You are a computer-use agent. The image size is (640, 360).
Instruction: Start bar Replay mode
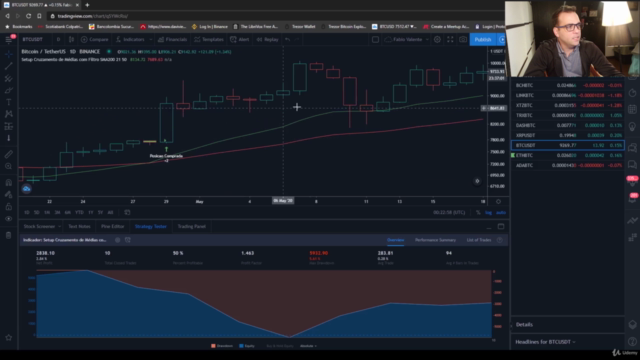(x=267, y=40)
